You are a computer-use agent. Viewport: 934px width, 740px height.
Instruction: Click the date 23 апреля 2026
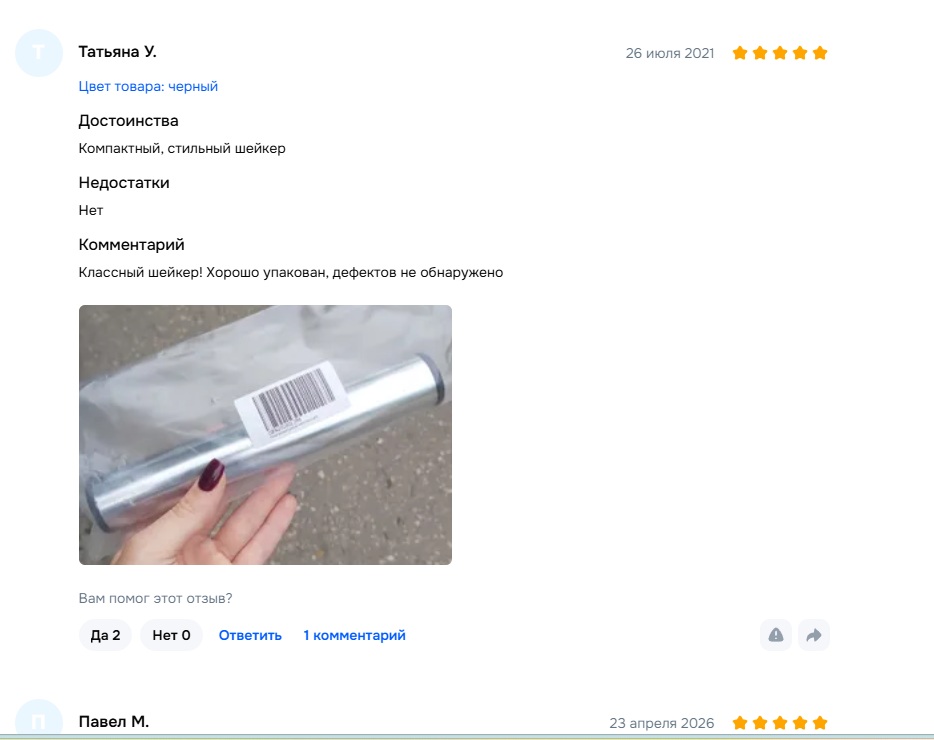click(661, 723)
